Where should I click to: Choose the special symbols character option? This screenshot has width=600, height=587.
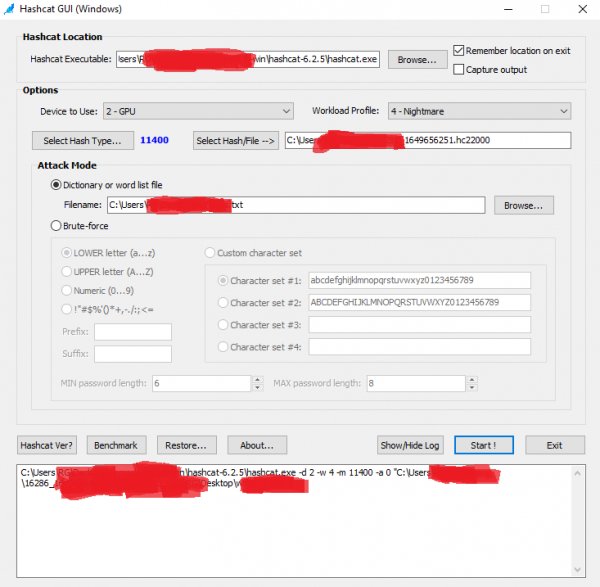click(67, 309)
